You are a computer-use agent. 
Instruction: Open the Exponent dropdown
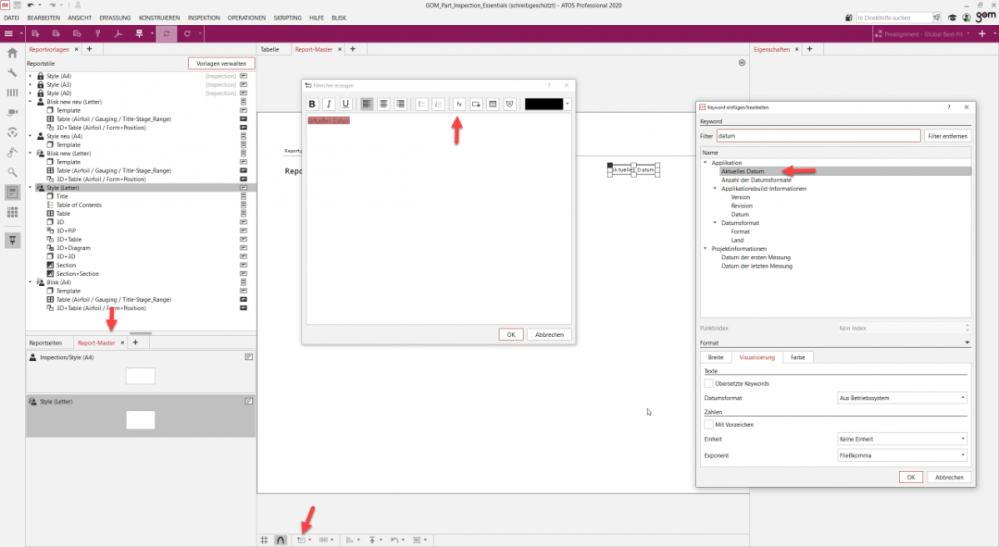coord(902,455)
